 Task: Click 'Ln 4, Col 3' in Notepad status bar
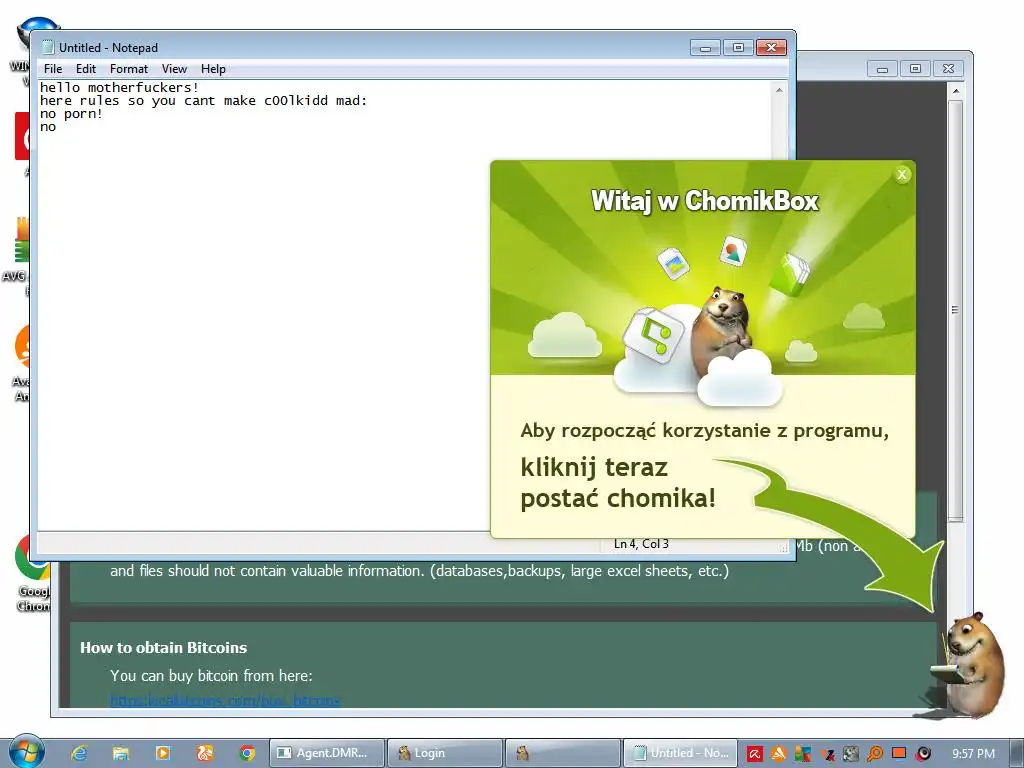641,543
